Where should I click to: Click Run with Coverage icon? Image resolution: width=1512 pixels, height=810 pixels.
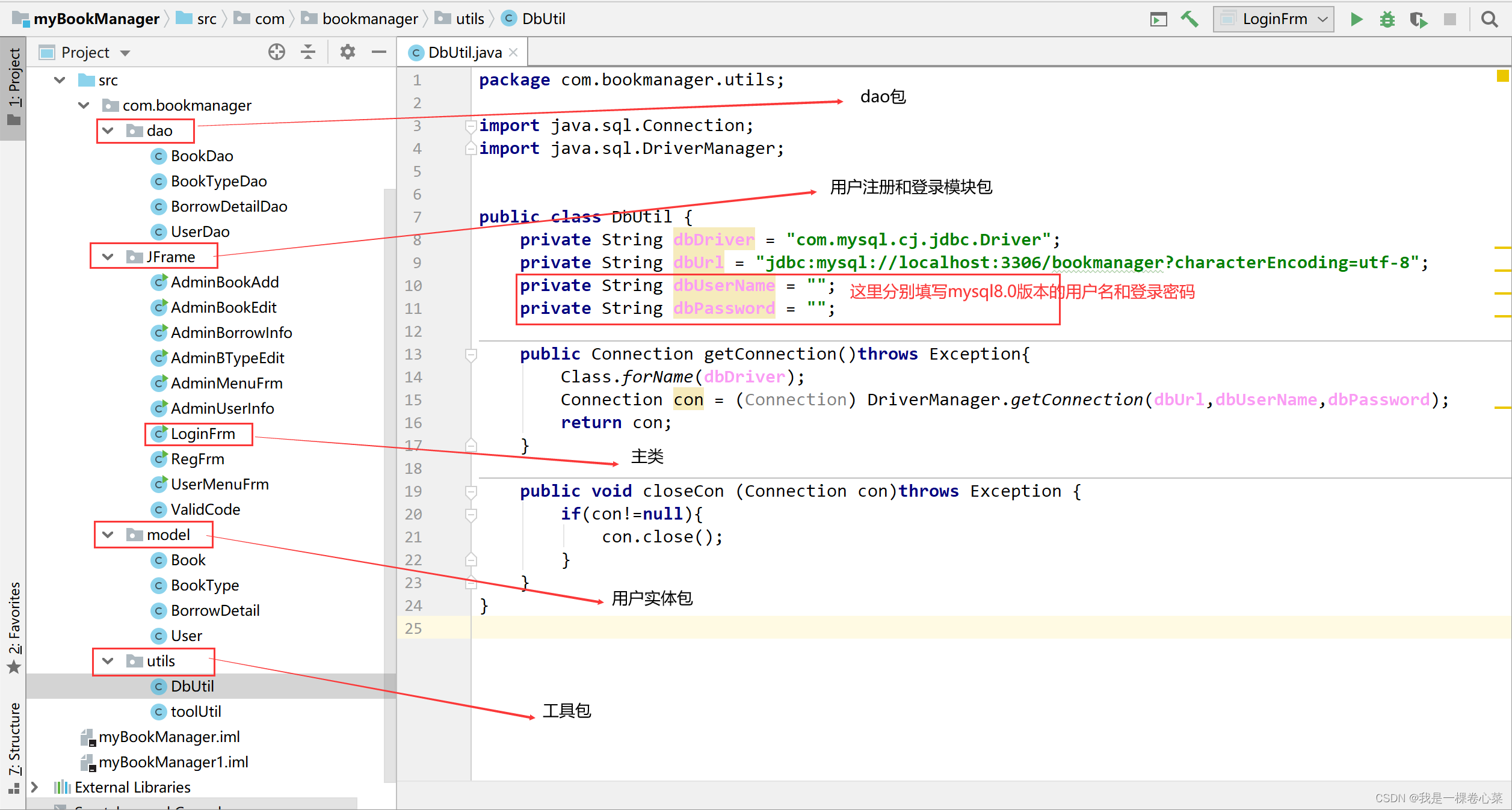1418,19
